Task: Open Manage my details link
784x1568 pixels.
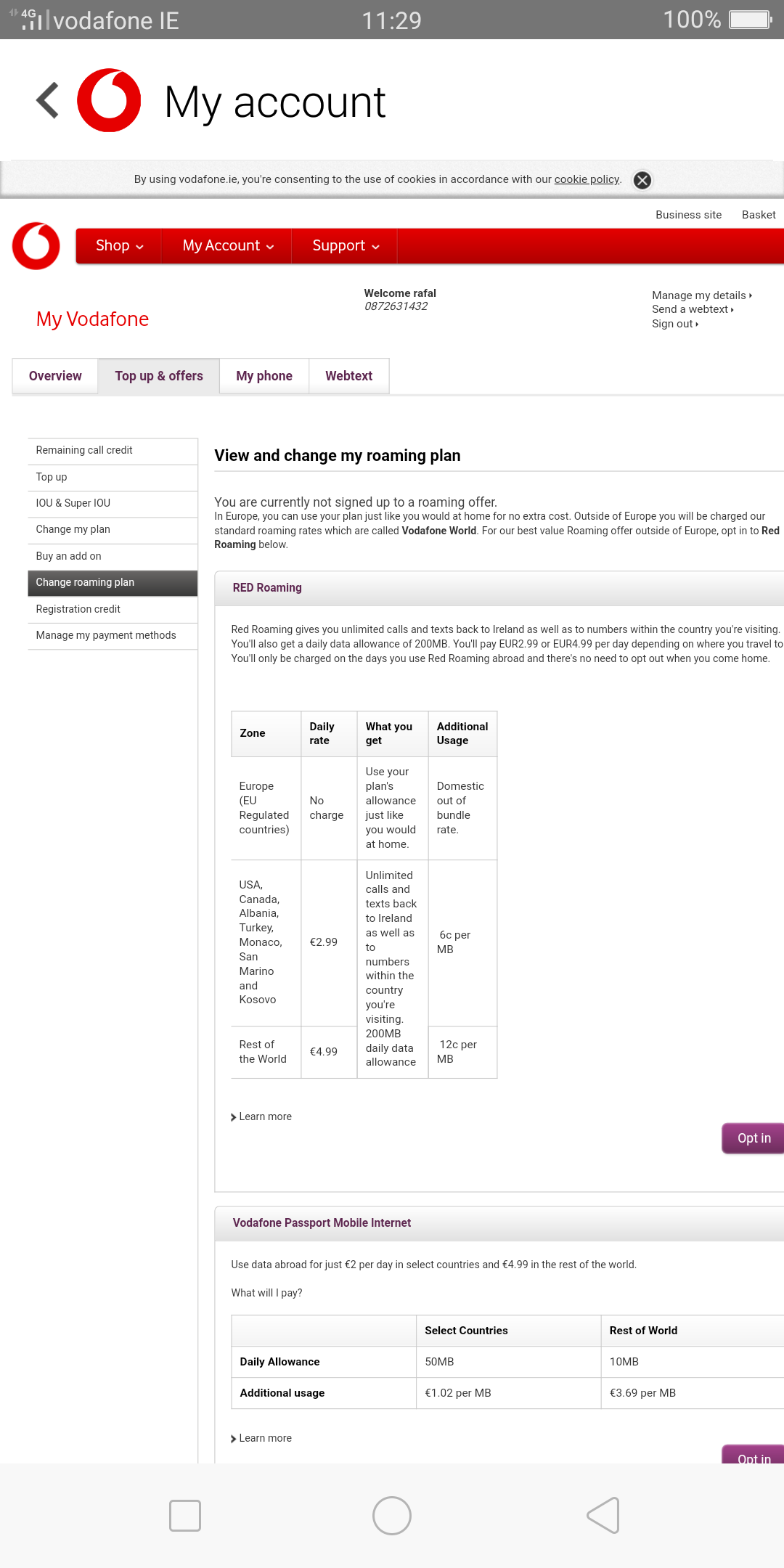Action: click(x=701, y=295)
